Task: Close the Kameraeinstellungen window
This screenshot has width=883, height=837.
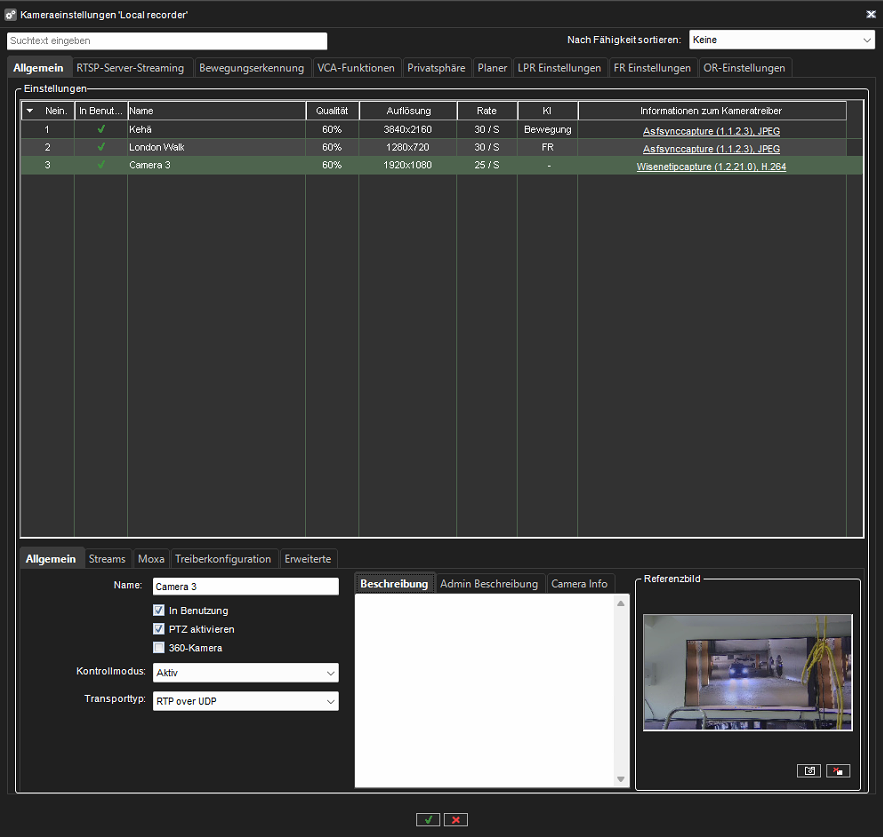Action: click(871, 14)
